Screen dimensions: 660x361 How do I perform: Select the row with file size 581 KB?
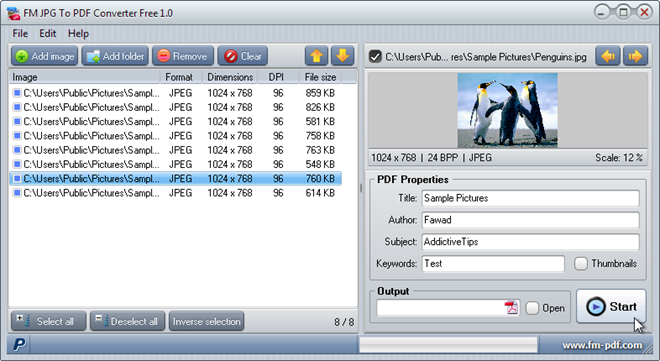(176, 121)
